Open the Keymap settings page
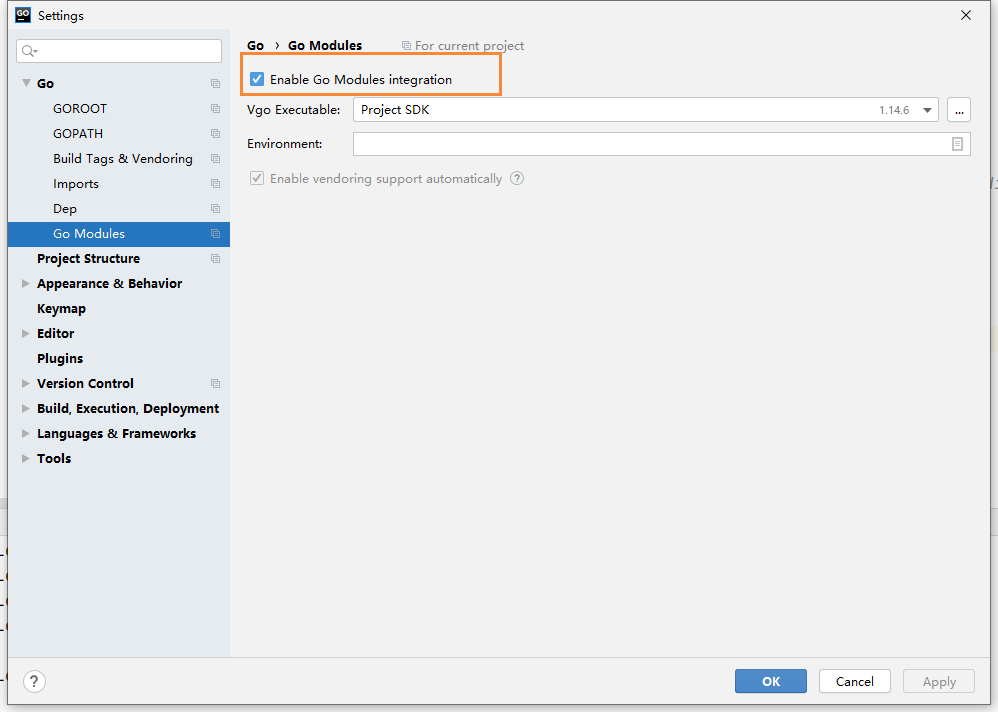This screenshot has height=712, width=998. 61,309
